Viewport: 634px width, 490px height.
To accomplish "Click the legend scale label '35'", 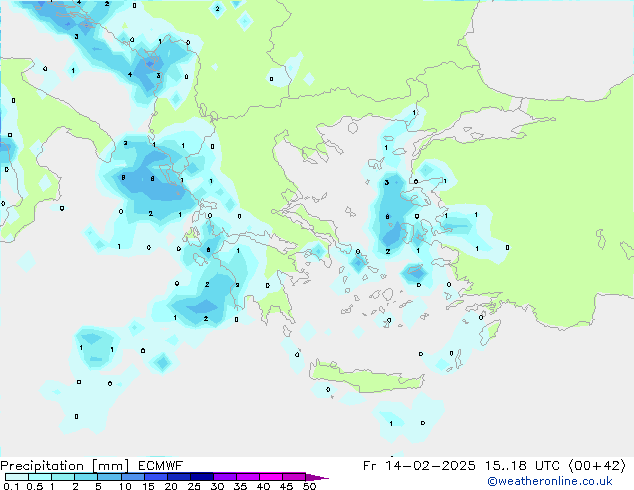I will (240, 486).
